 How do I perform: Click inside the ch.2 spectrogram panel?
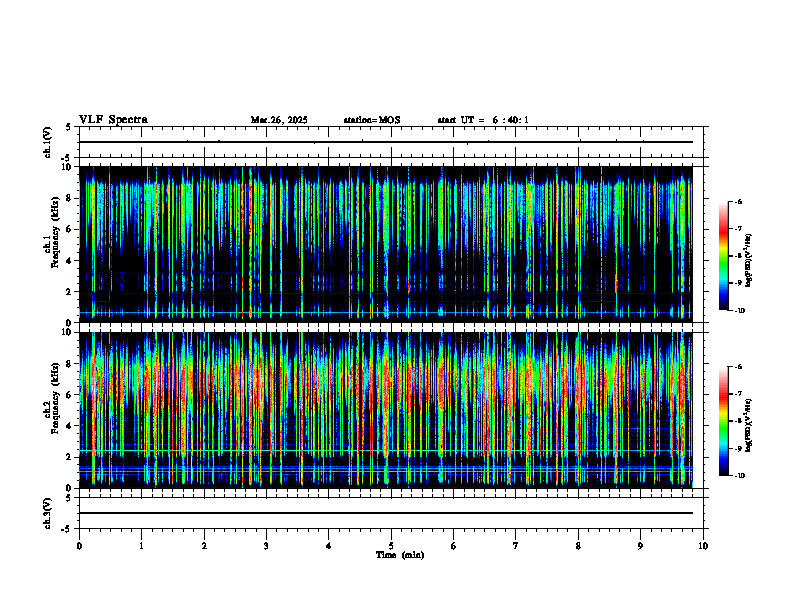[386, 410]
